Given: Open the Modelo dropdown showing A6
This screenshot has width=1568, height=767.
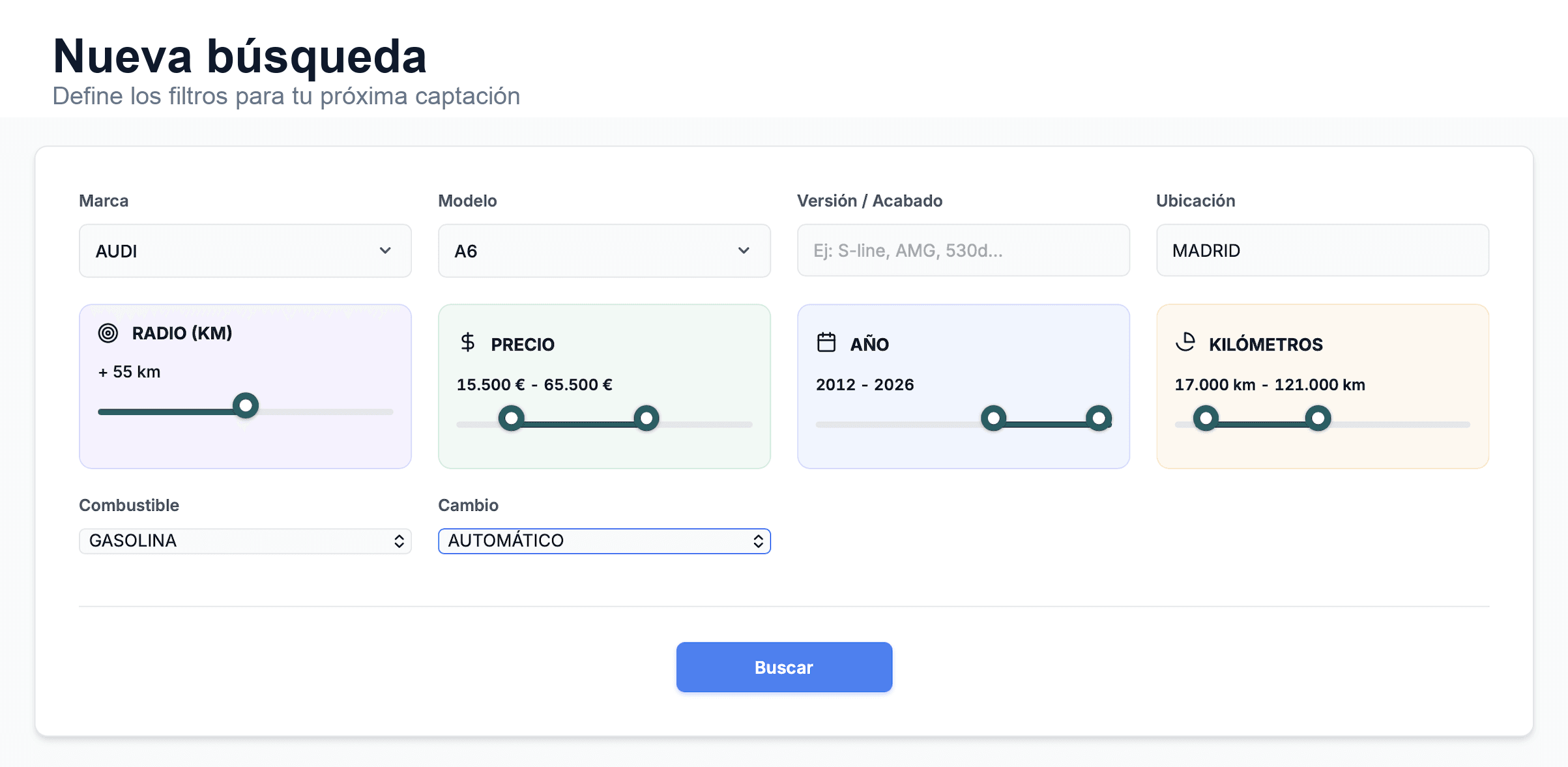Looking at the screenshot, I should point(603,251).
